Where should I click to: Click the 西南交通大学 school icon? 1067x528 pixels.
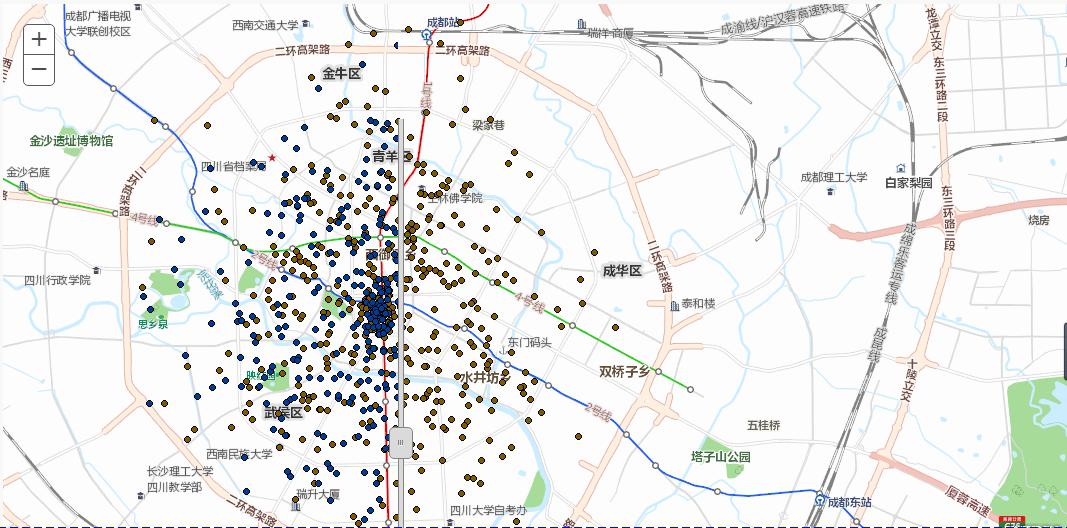(x=306, y=24)
